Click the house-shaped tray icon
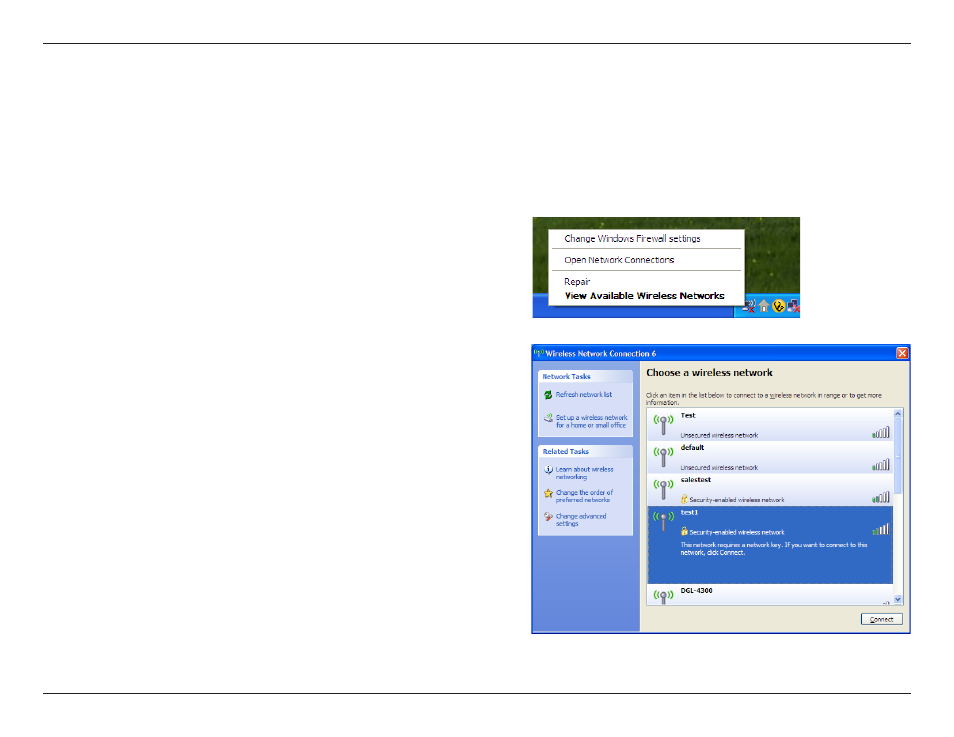Image resolution: width=954 pixels, height=737 pixels. 764,306
